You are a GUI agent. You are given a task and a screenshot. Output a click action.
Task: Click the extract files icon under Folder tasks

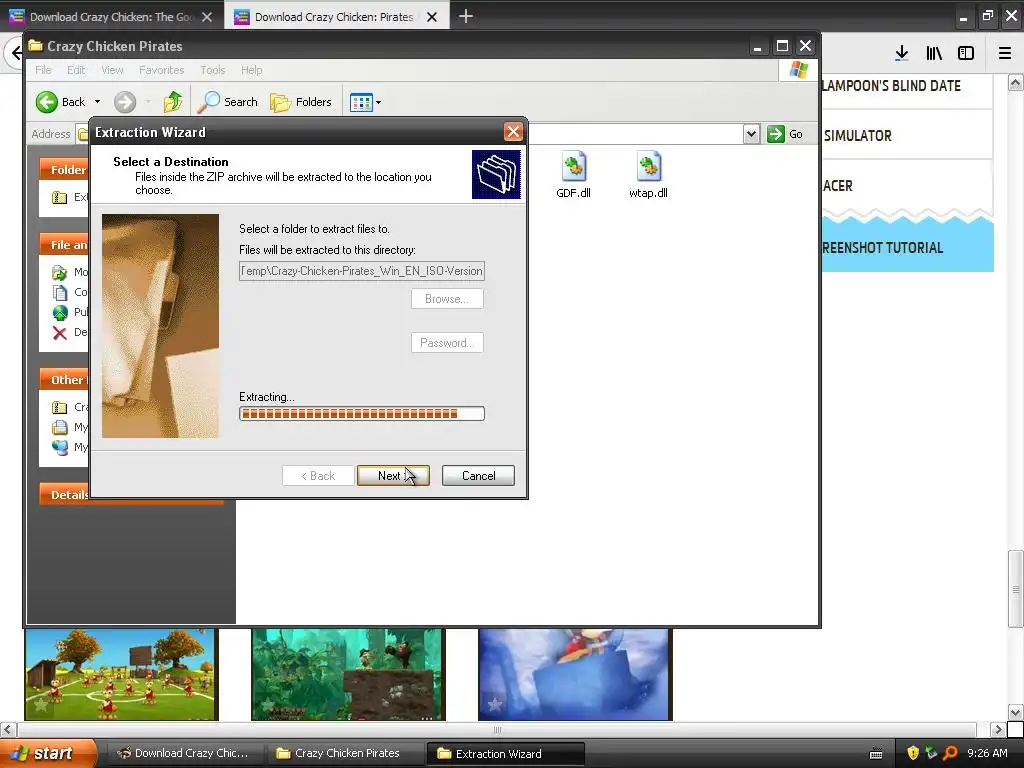[x=59, y=197]
